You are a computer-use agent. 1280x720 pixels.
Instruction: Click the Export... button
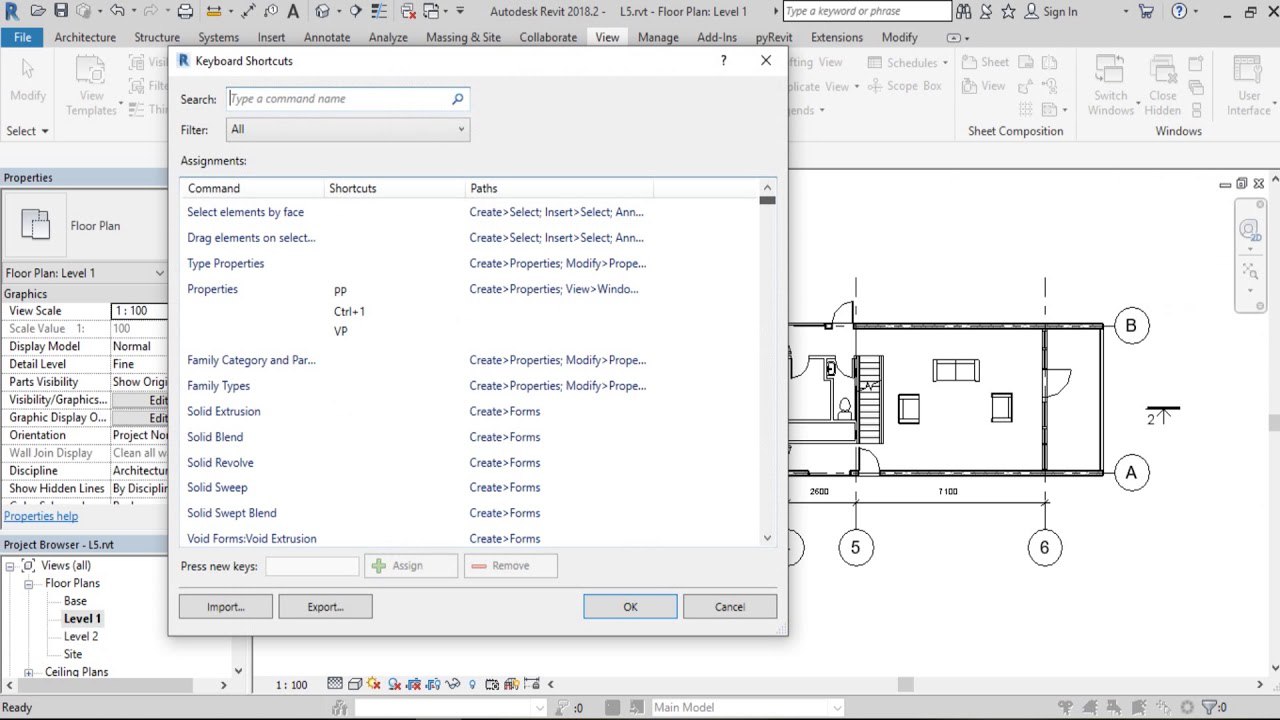(x=326, y=606)
